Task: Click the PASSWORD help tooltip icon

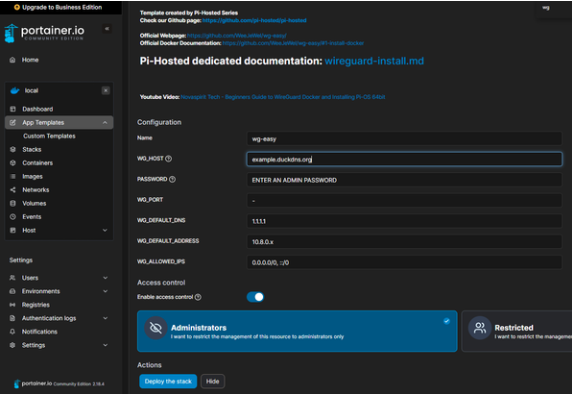Action: pos(172,179)
